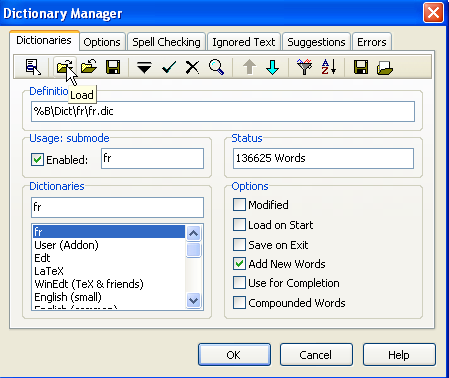Image resolution: width=449 pixels, height=378 pixels.
Task: Select the Dictionaries tab
Action: pyautogui.click(x=44, y=40)
